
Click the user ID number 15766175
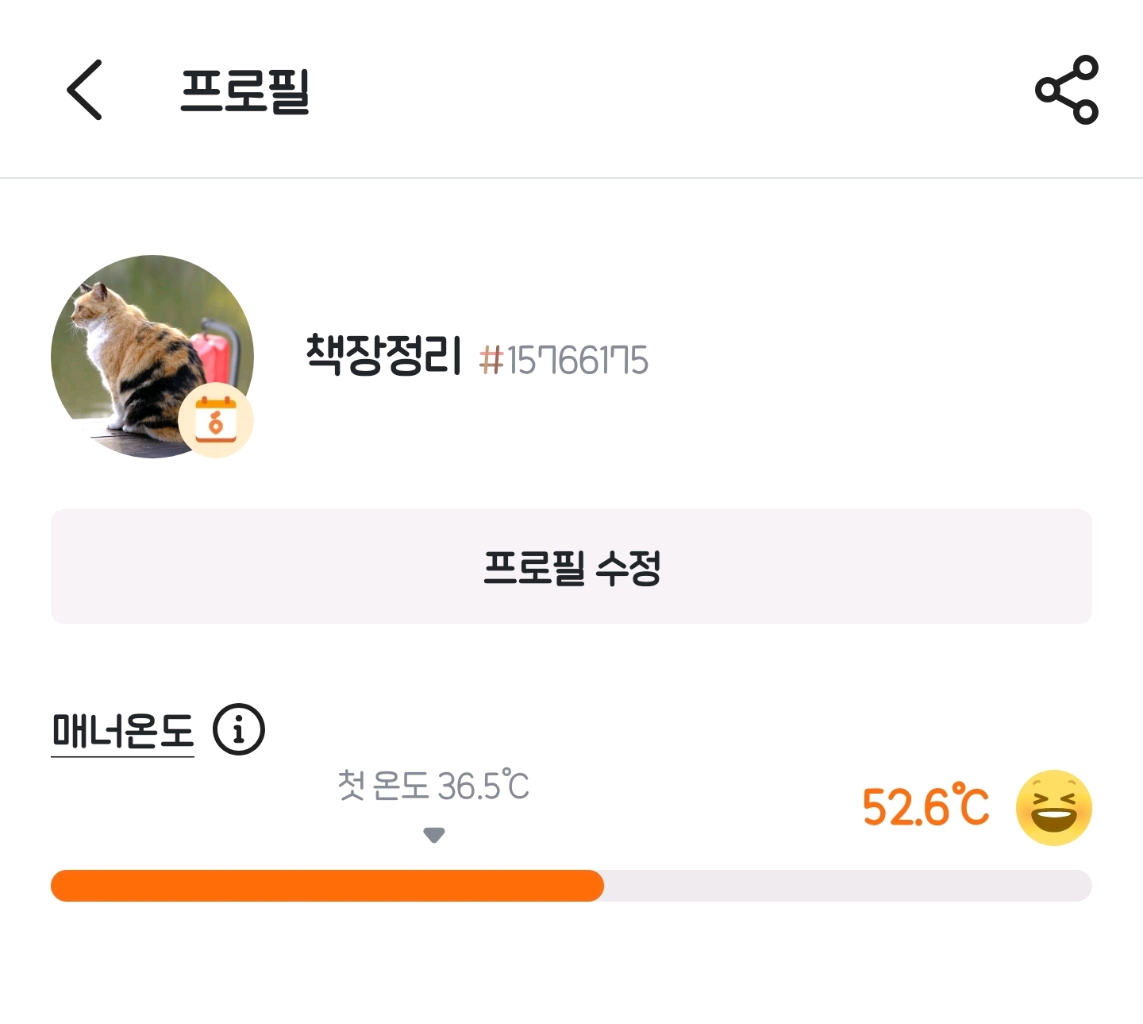point(578,360)
